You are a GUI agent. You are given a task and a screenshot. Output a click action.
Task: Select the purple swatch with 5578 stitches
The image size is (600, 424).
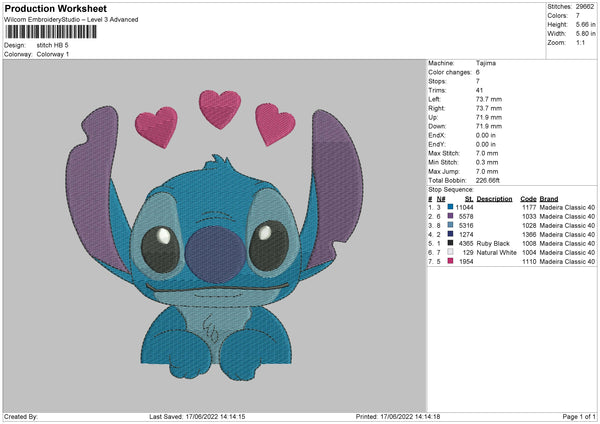tap(450, 216)
